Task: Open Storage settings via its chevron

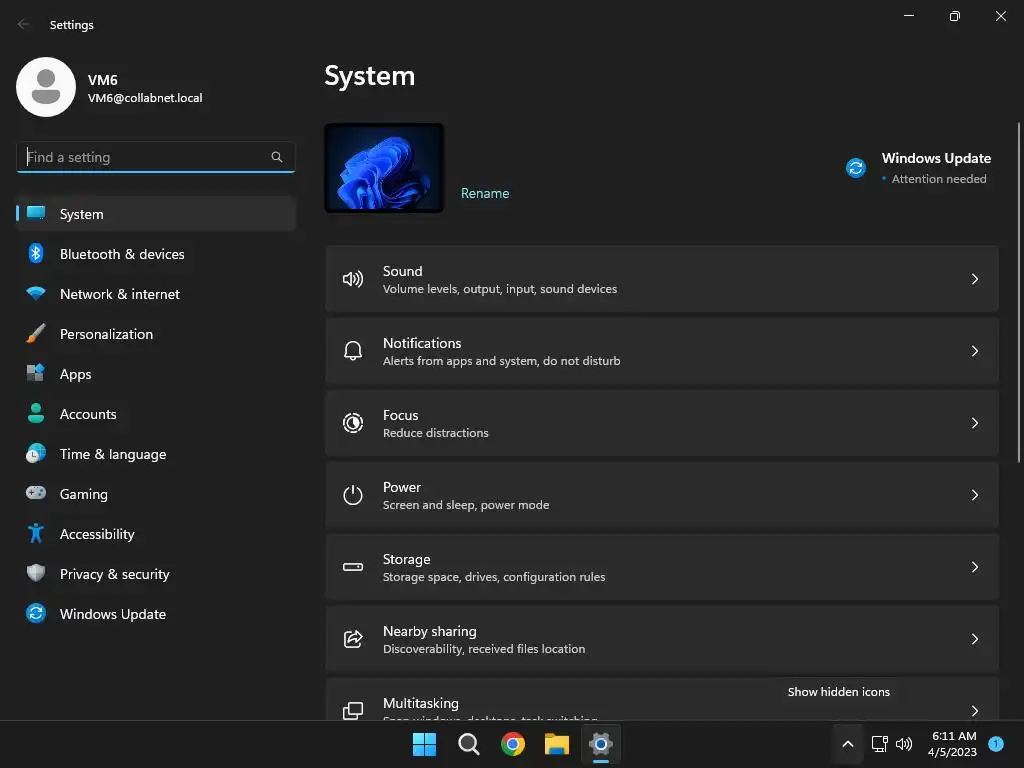Action: [974, 567]
